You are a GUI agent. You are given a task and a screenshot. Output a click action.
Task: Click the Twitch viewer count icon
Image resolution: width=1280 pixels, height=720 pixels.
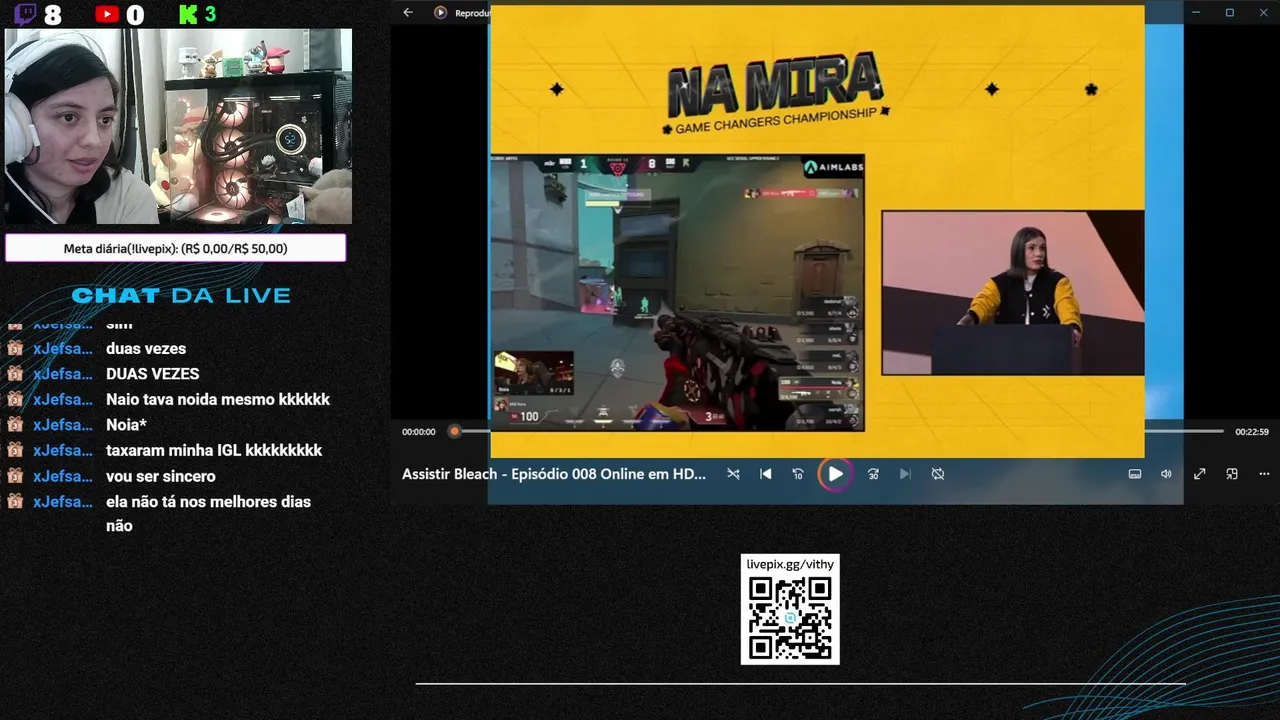25,14
